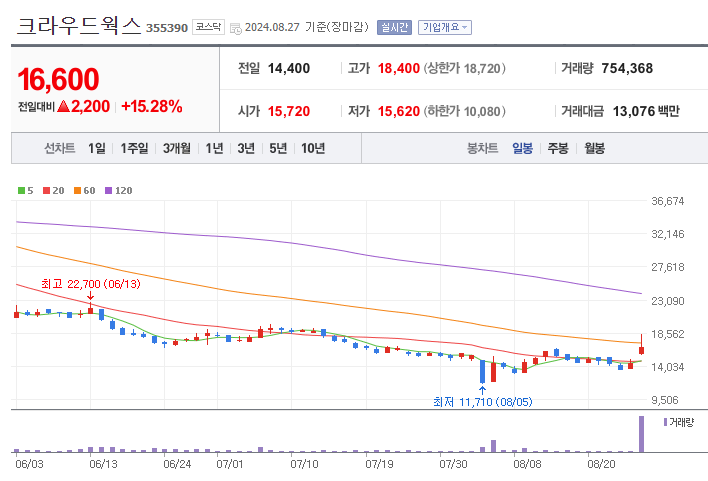Click the 06/03 date axis label
The width and height of the screenshot is (708, 481).
tap(29, 464)
